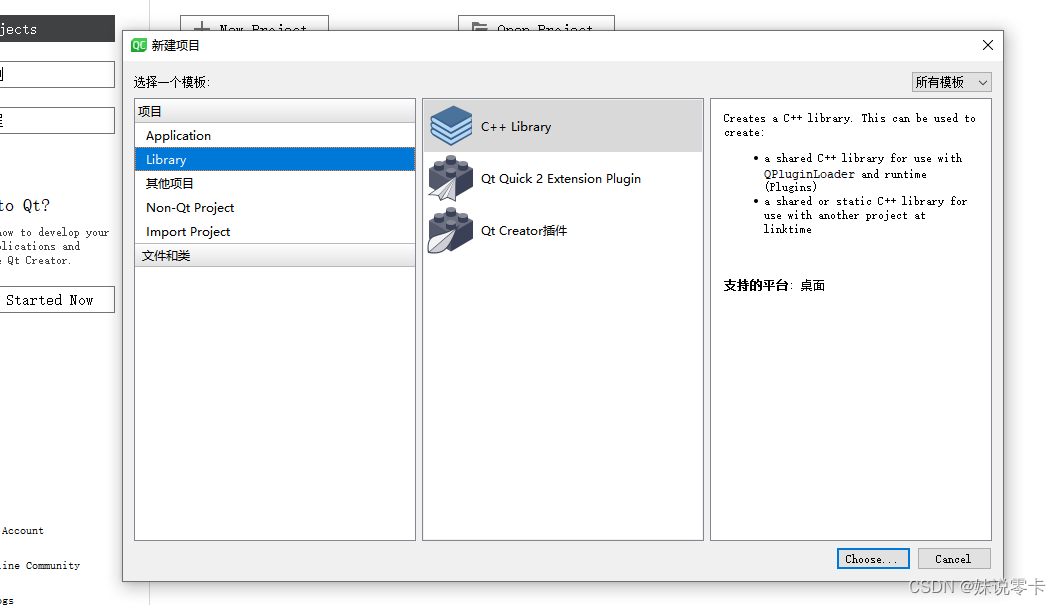Viewport: 1061px width, 605px height.
Task: Open the 所有模板 filter dropdown
Action: click(951, 83)
